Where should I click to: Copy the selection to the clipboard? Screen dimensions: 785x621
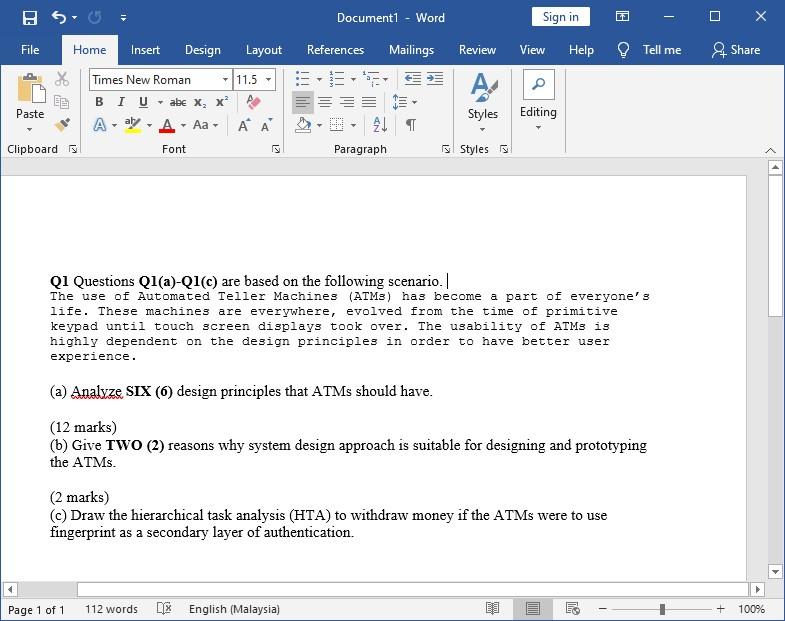62,102
